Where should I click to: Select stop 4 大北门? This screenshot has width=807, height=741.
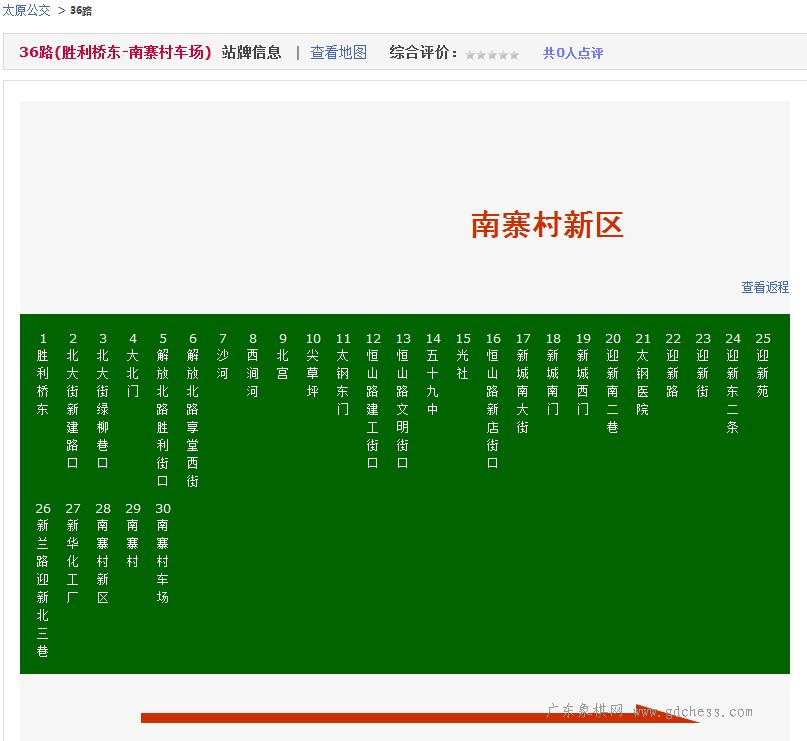133,365
